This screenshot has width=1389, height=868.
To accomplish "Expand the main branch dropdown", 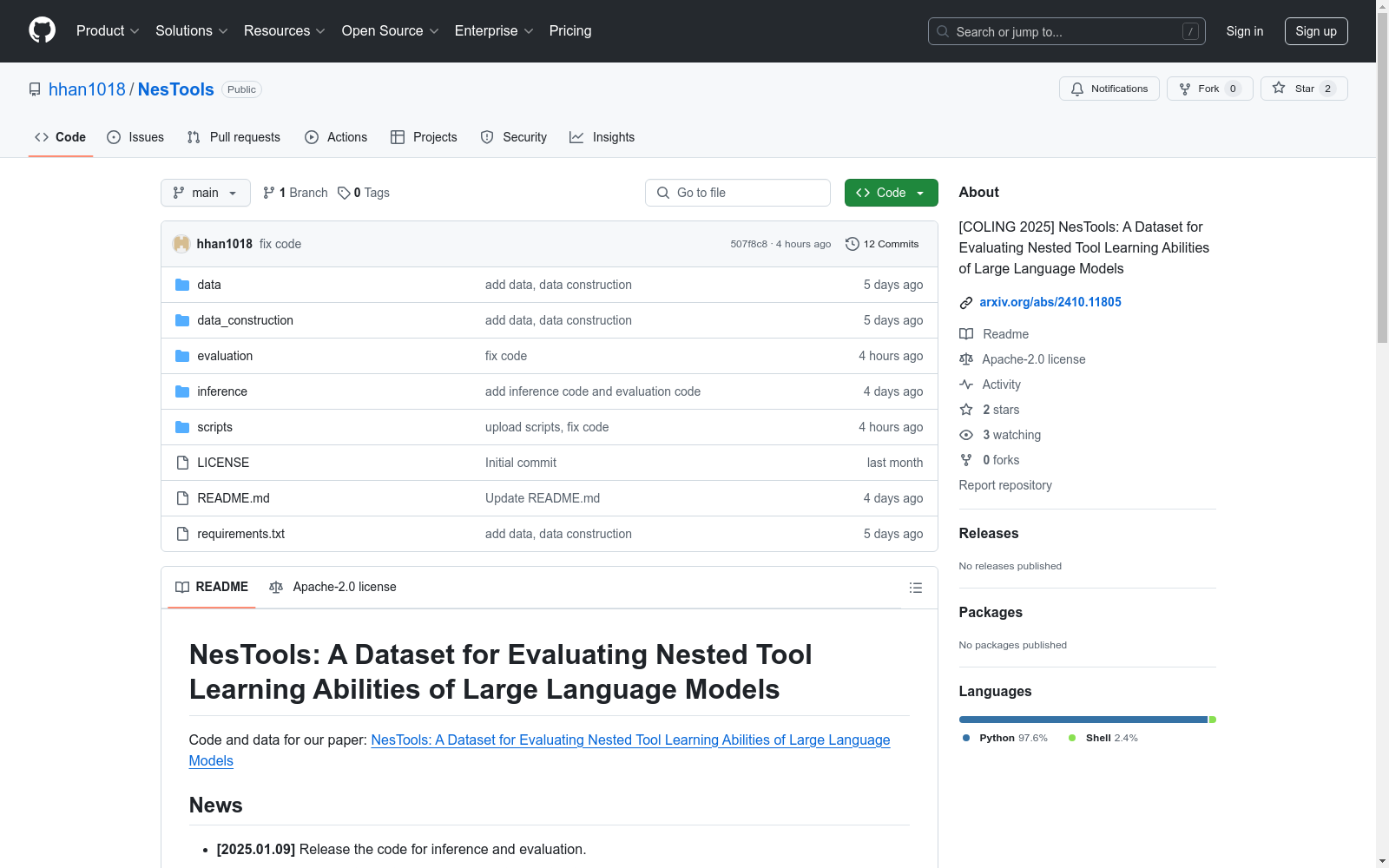I will [x=205, y=193].
